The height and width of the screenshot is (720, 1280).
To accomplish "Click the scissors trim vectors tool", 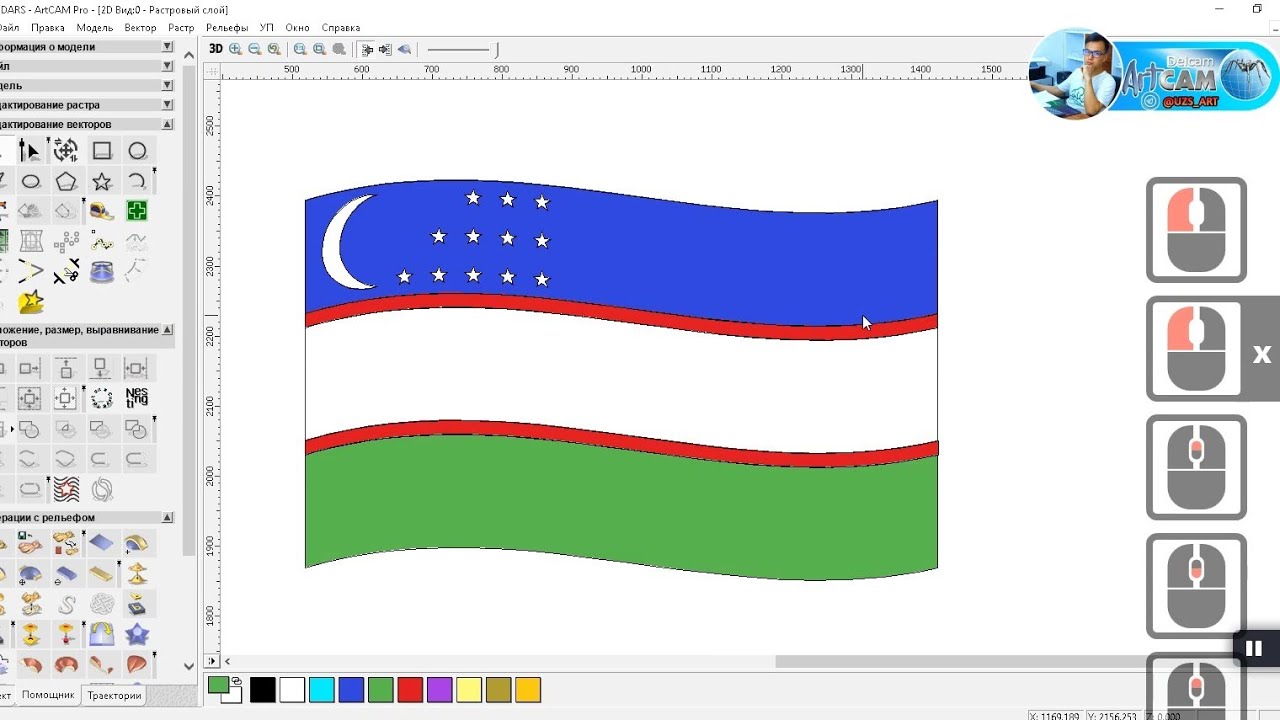I will [66, 271].
